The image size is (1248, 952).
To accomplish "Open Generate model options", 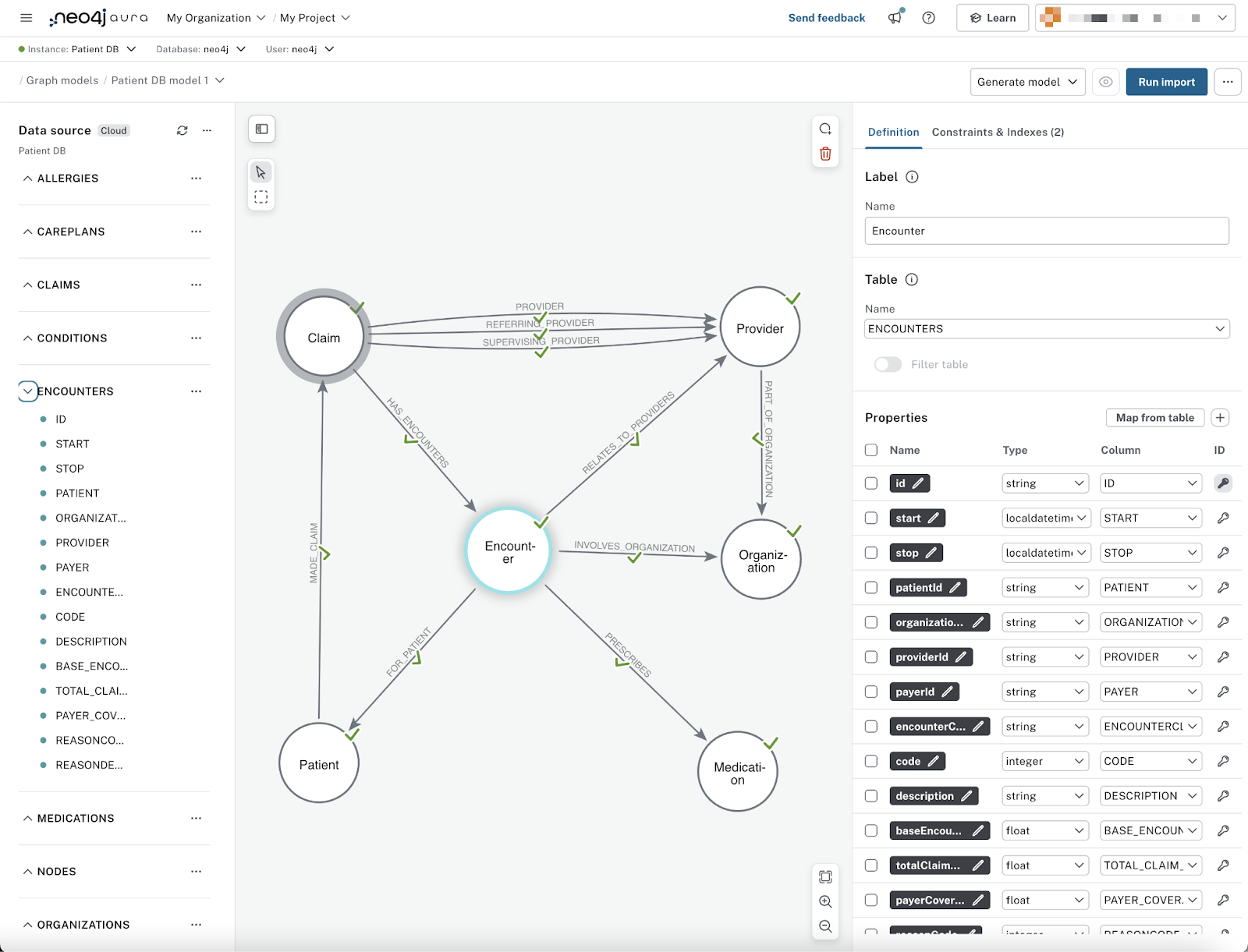I will point(1026,81).
